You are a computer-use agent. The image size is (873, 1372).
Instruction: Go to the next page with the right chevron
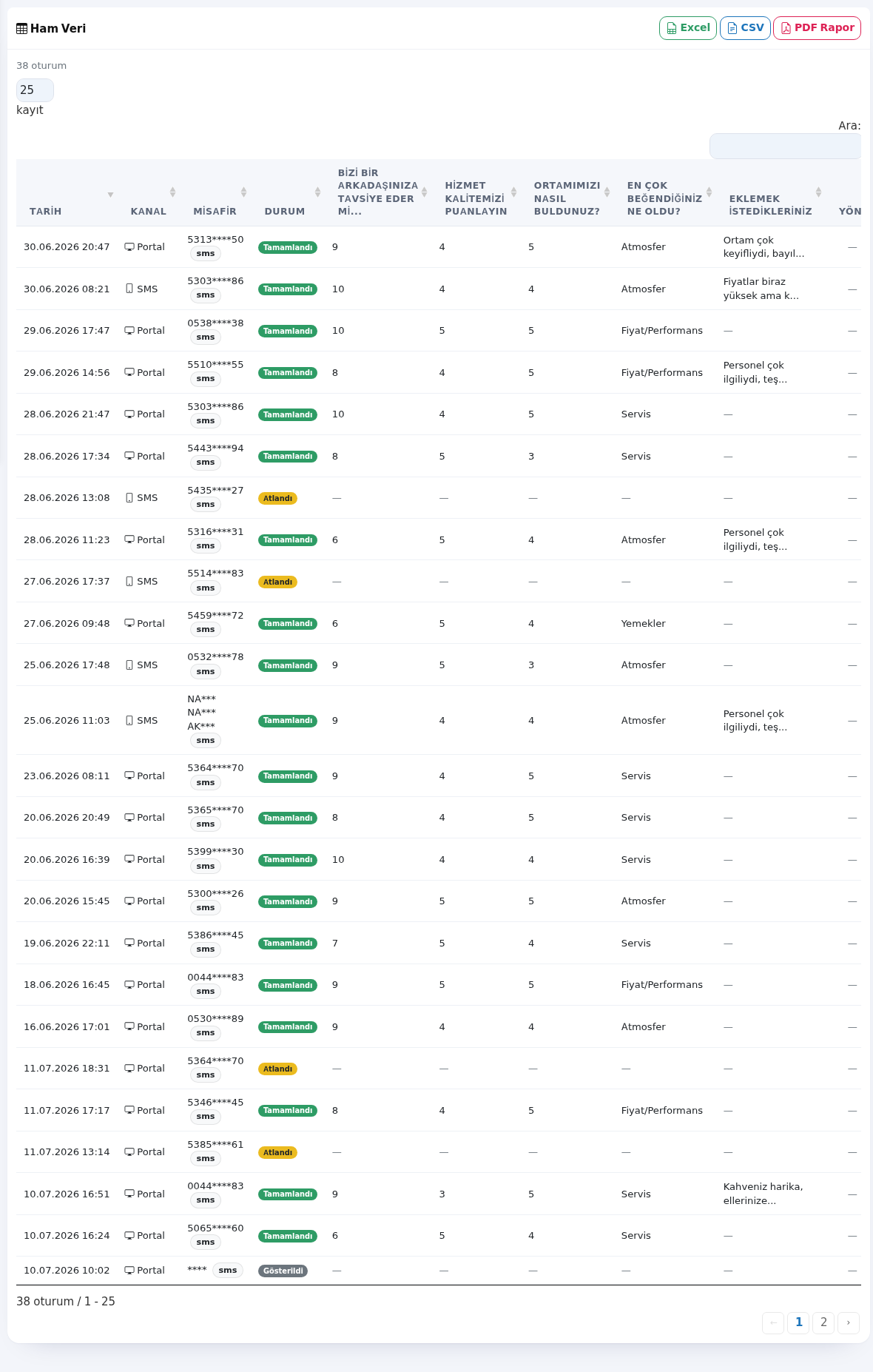849,1322
